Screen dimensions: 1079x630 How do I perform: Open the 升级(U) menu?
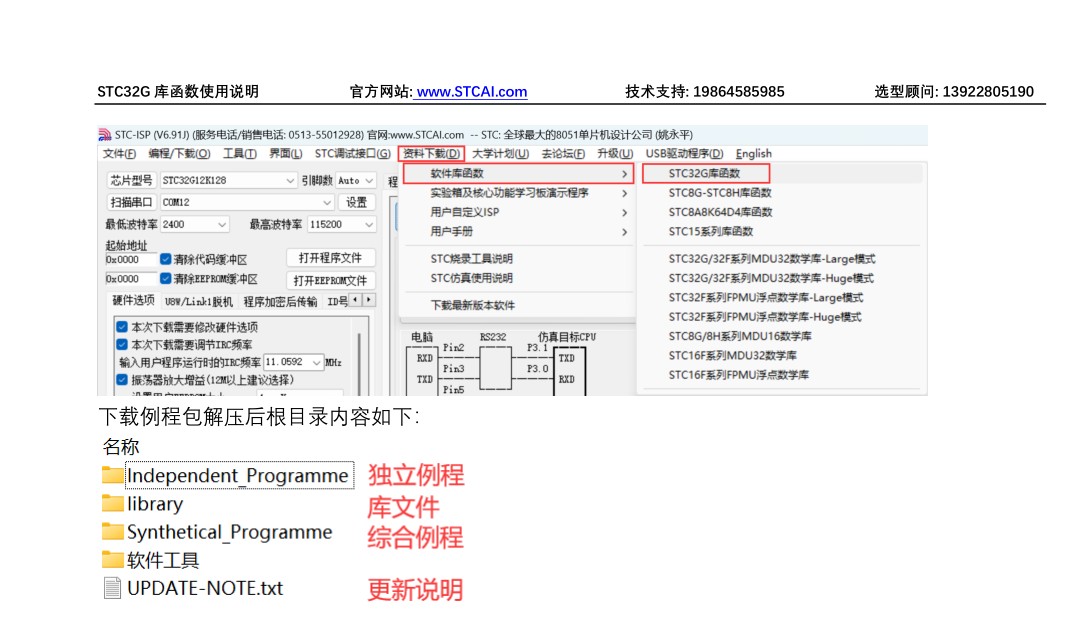(615, 153)
